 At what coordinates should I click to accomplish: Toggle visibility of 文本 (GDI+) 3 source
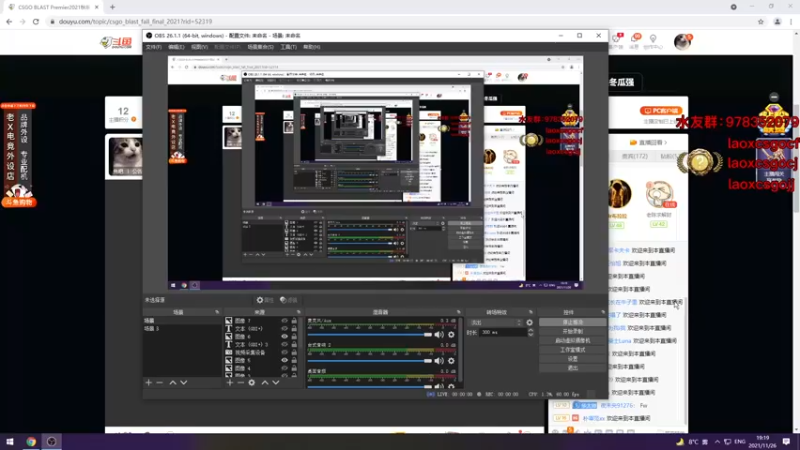click(284, 344)
